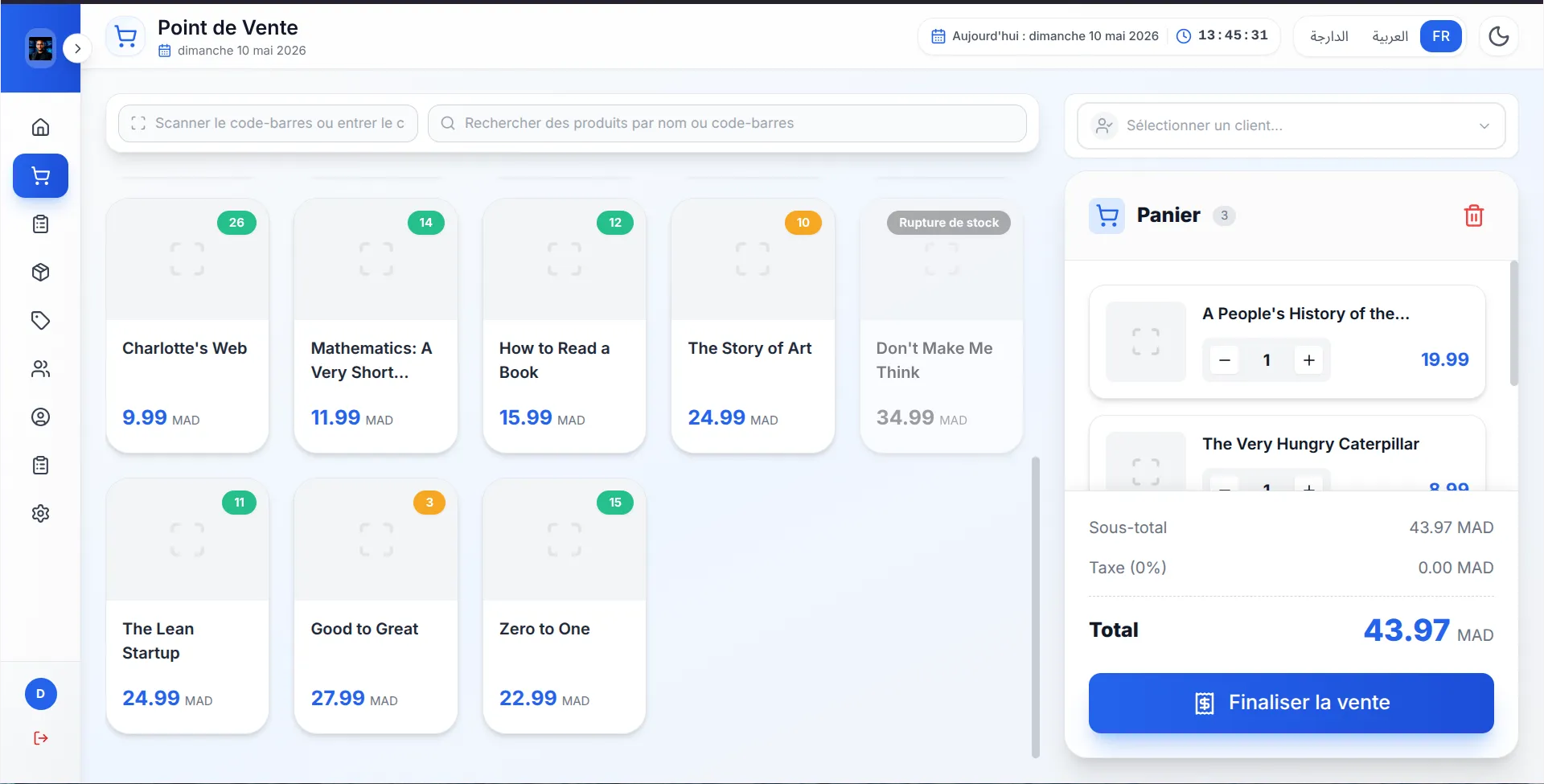Open the user profile circle icon in sidebar
1544x784 pixels.
(x=40, y=417)
